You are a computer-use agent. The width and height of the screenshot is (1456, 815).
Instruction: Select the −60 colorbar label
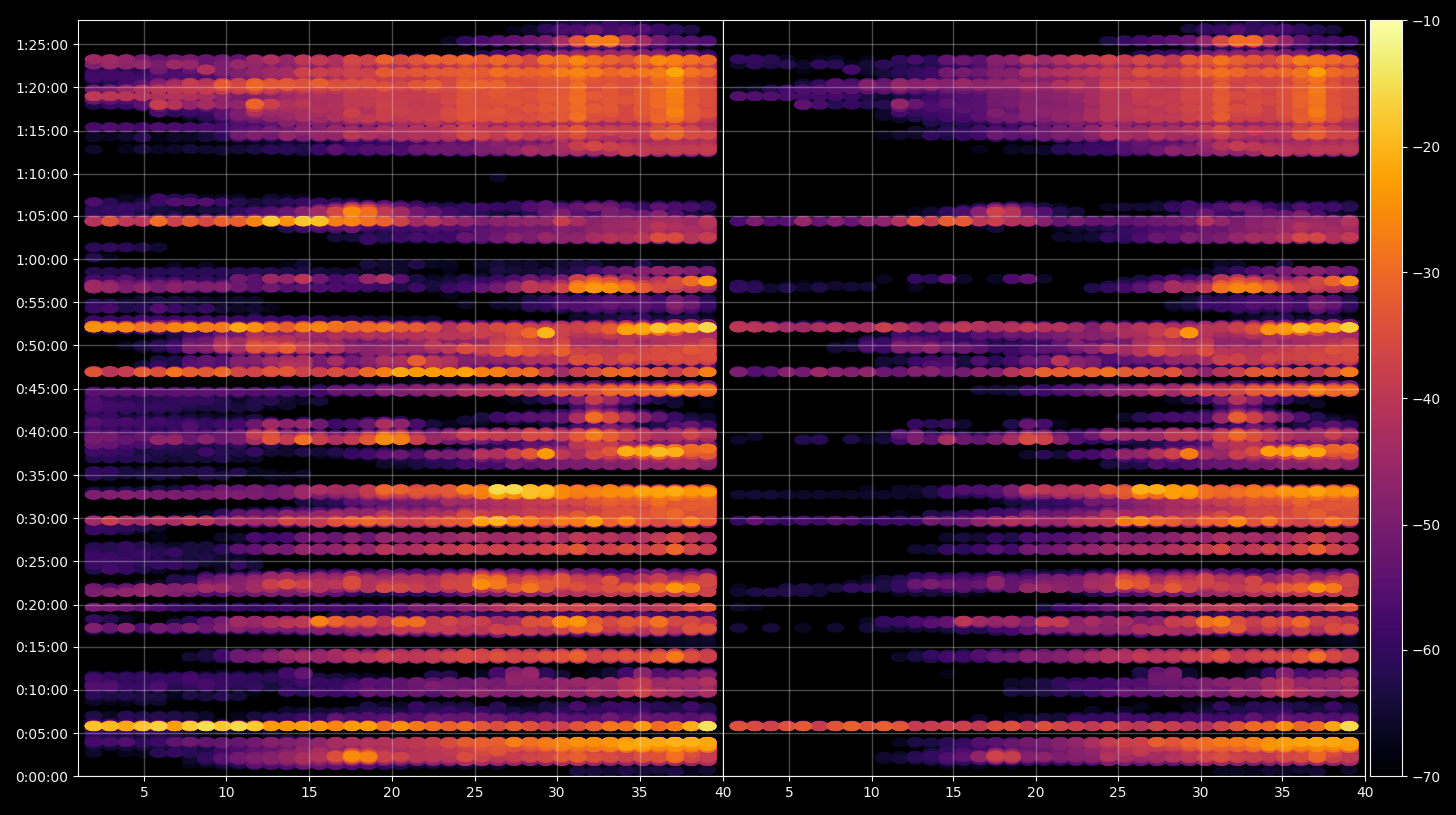pos(1426,650)
